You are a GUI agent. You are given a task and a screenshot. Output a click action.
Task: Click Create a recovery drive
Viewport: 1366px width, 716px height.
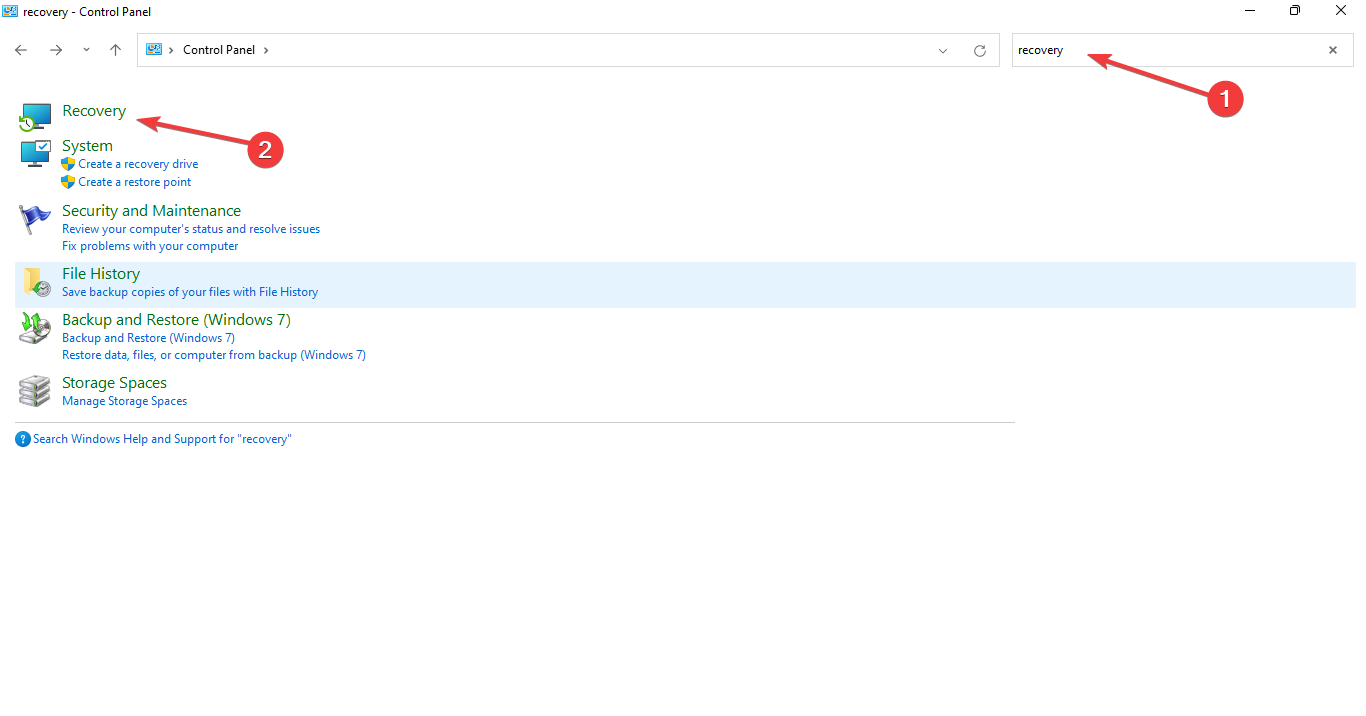(138, 164)
